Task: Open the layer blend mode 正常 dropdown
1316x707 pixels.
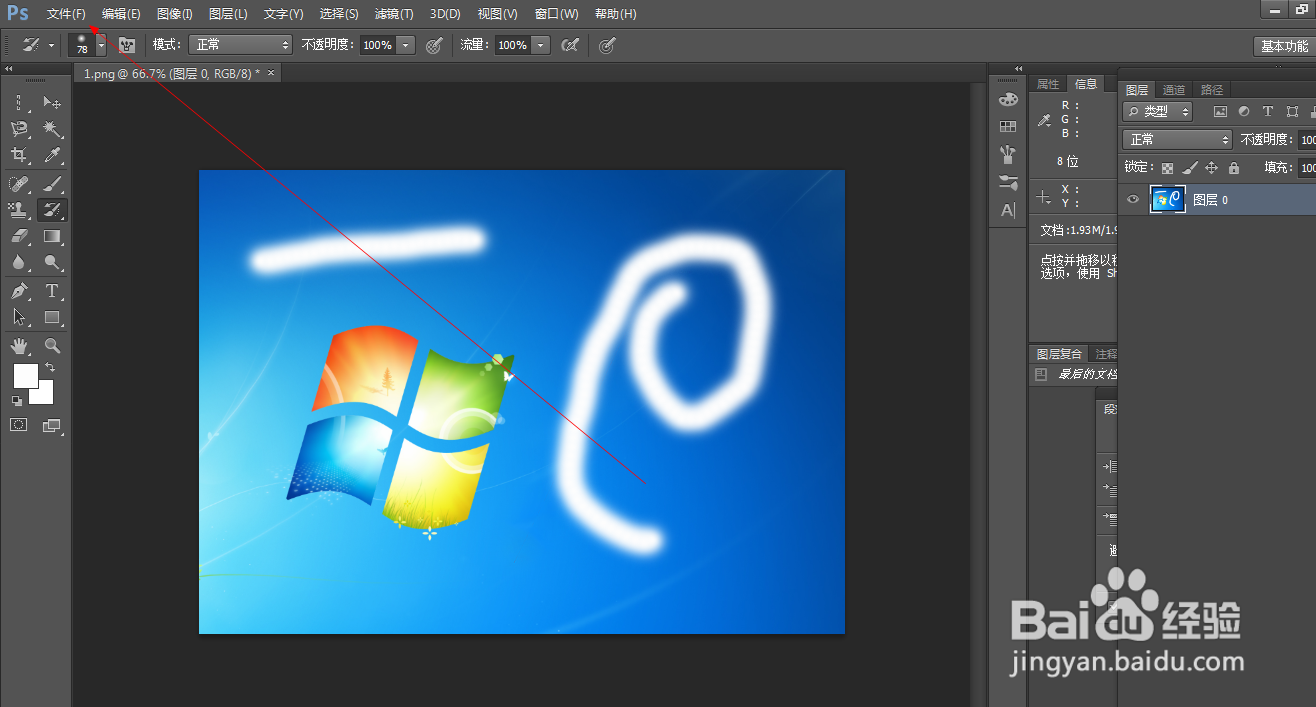Action: (1177, 140)
